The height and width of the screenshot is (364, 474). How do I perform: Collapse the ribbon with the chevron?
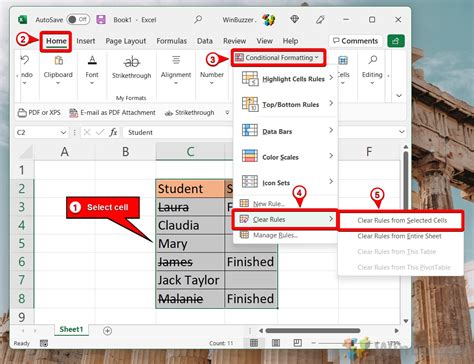[399, 96]
